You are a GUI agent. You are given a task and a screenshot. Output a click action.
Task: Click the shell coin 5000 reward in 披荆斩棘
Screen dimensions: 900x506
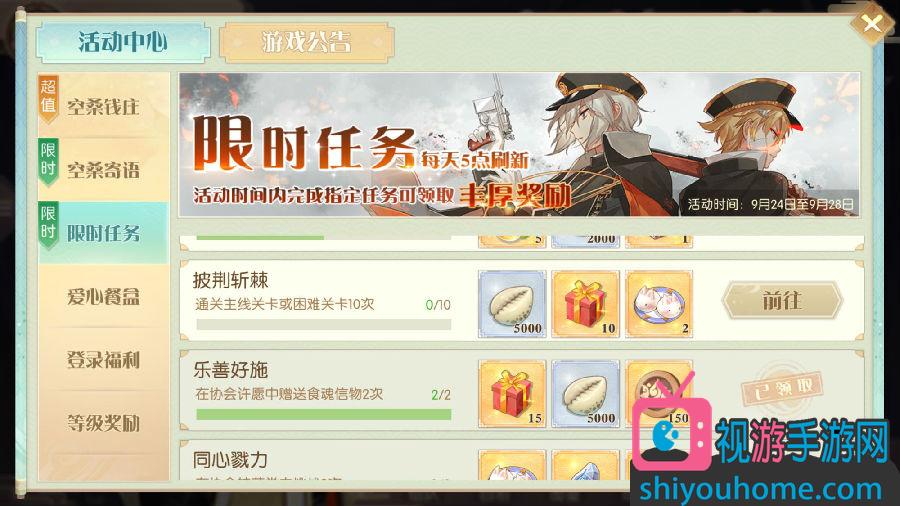point(512,303)
